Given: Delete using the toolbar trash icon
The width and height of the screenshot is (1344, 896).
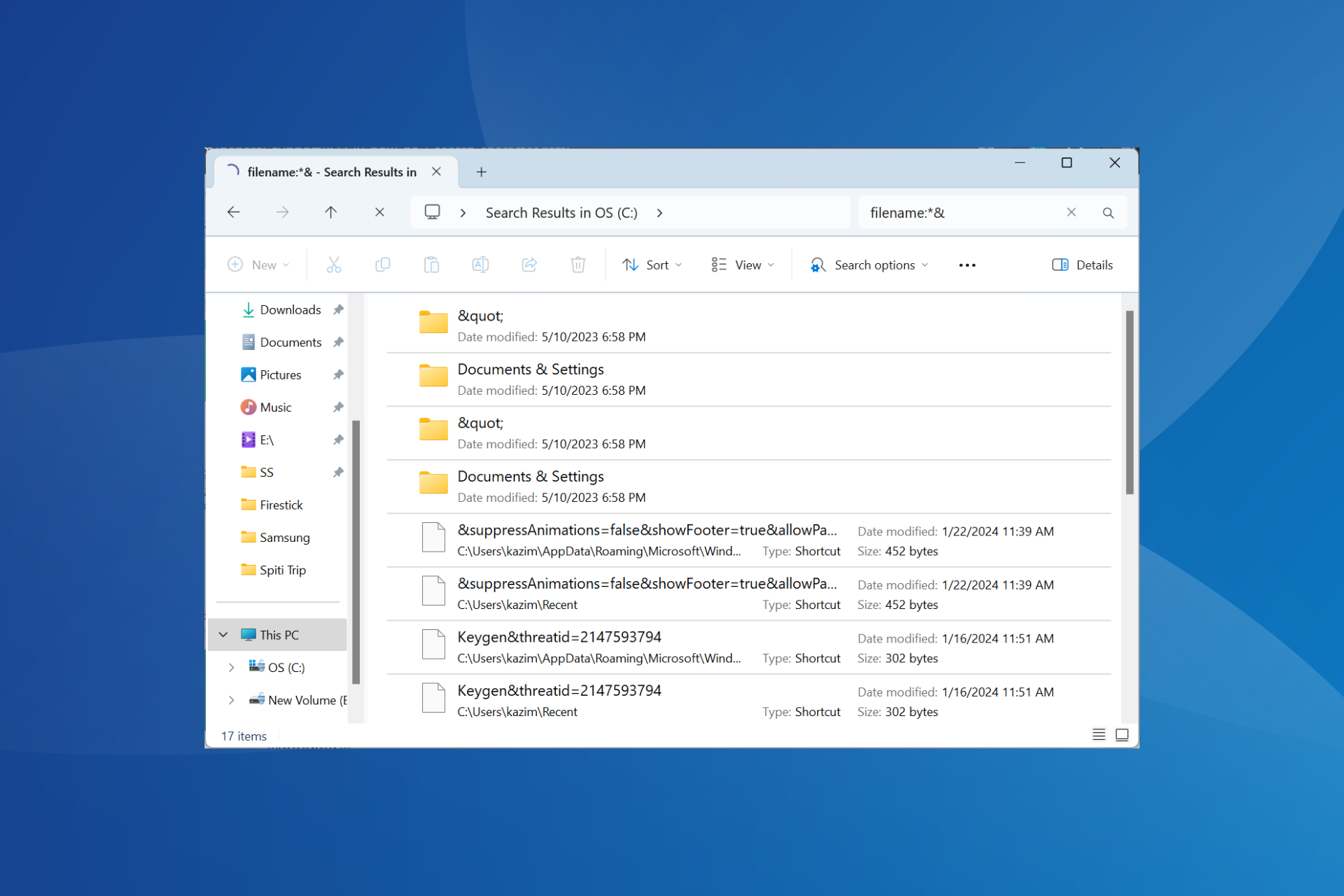Looking at the screenshot, I should point(577,265).
